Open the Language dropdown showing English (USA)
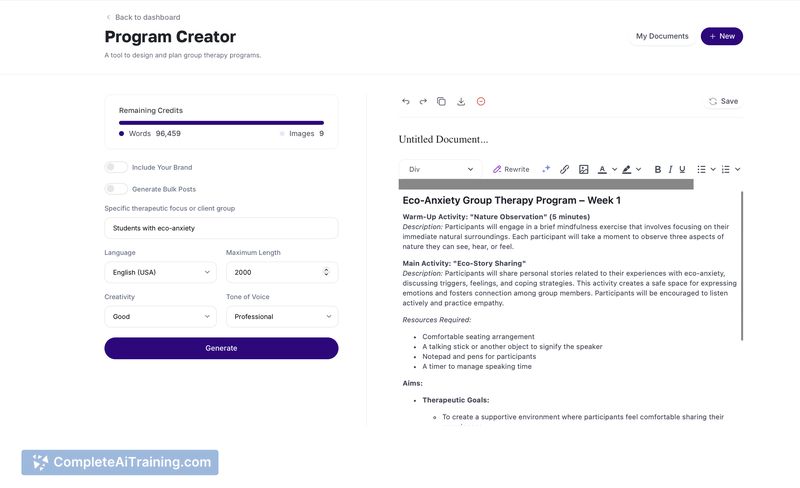Screen dimensions: 800x488 [160, 272]
